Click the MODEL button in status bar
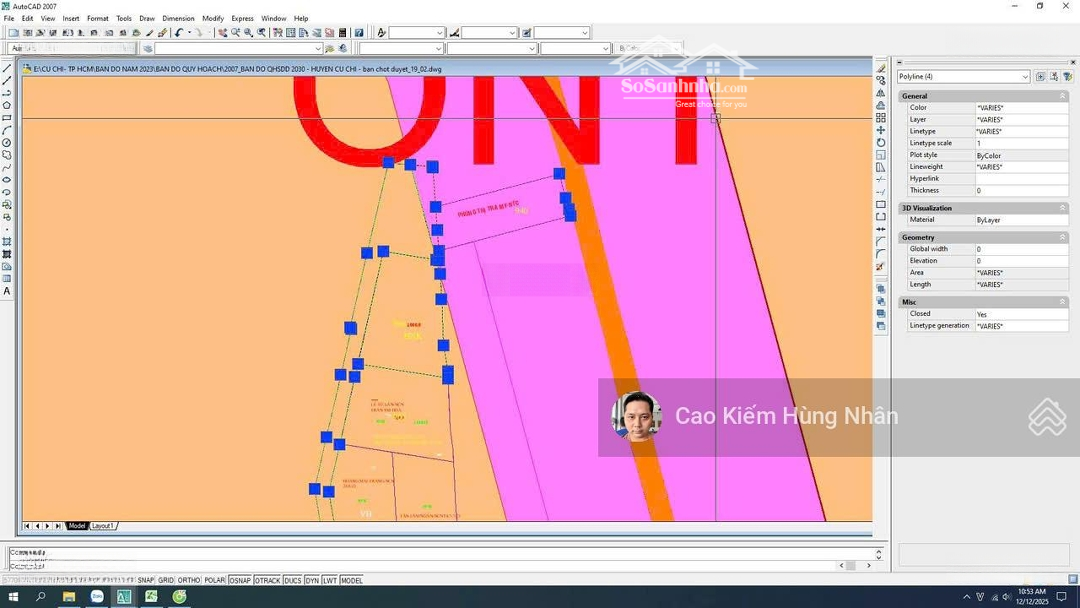1080x608 pixels. click(x=352, y=580)
